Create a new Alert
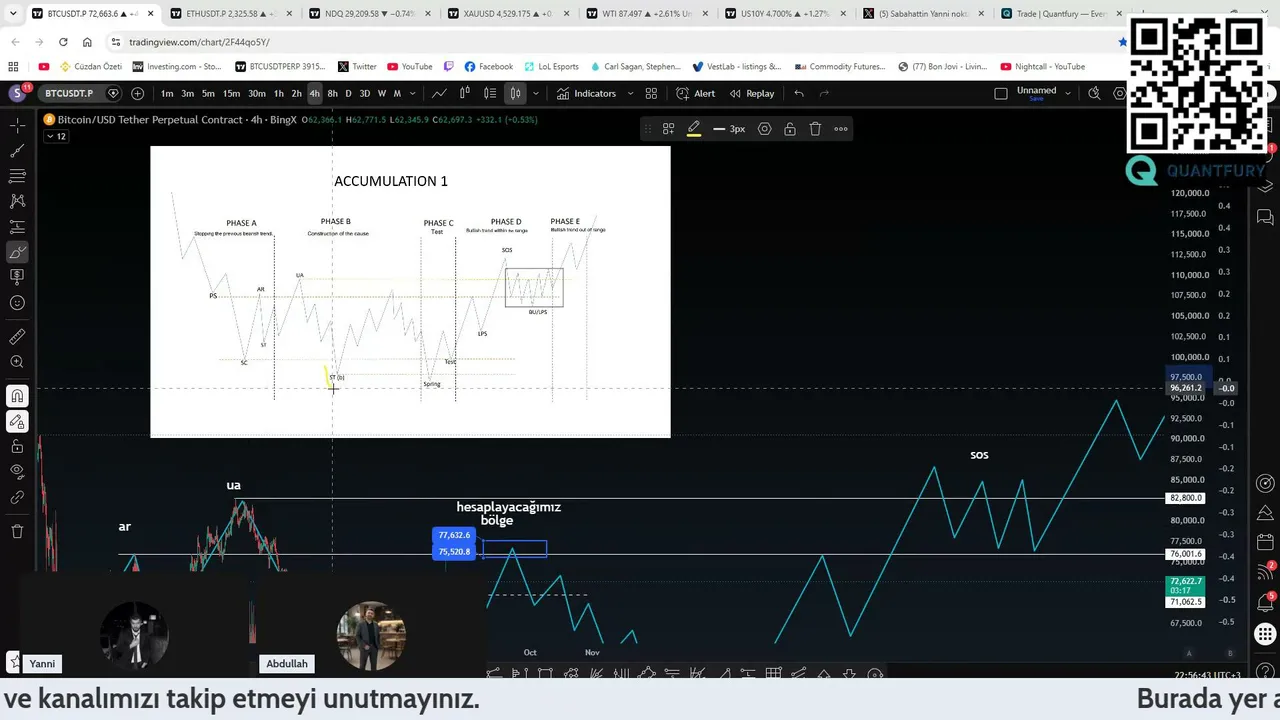 point(695,93)
